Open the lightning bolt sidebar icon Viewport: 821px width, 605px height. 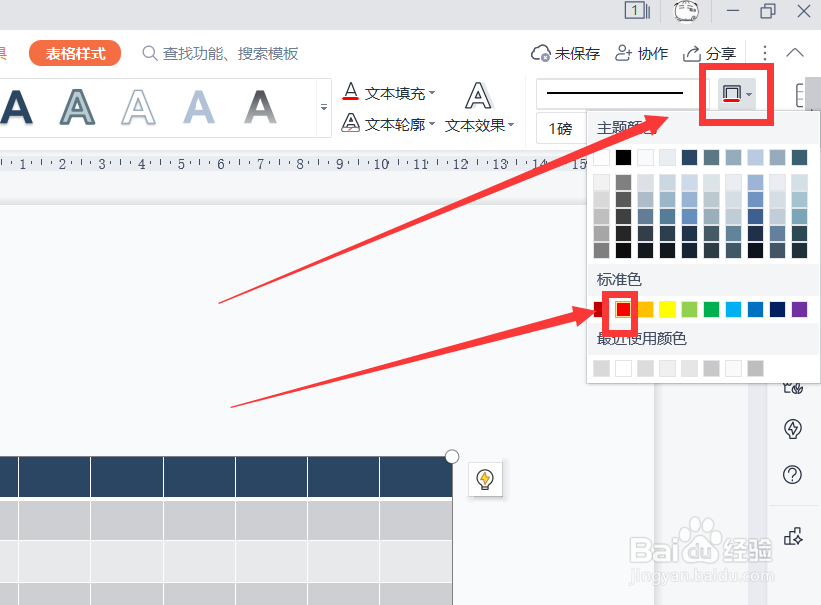point(792,429)
